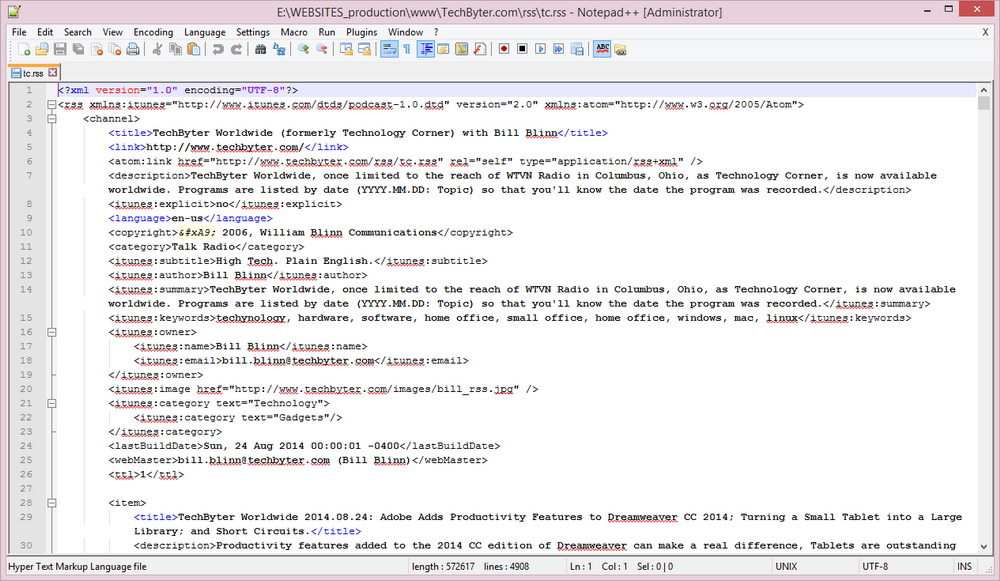Click the "Ln : 1 Col : 1" status field
Viewport: 1000px width, 581px height.
click(599, 566)
